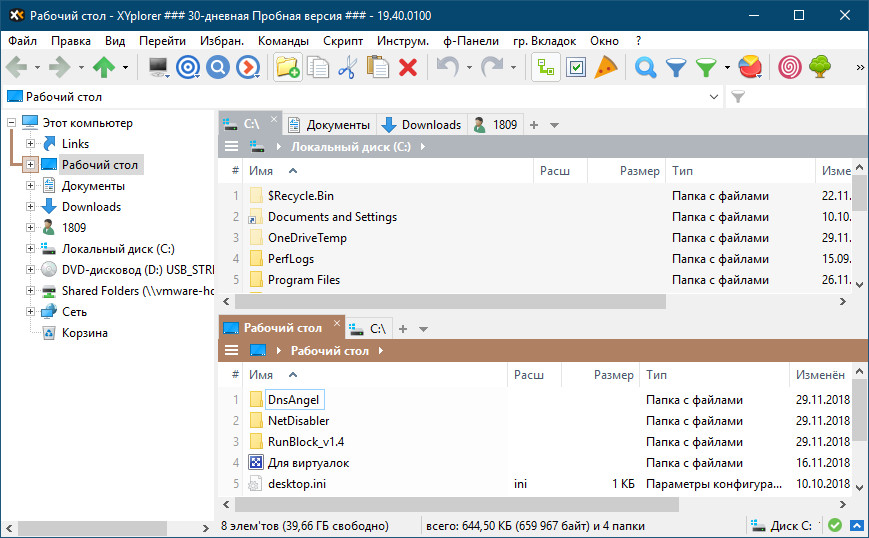Sort the top pane by the Размер column
This screenshot has width=869, height=538.
tap(626, 171)
